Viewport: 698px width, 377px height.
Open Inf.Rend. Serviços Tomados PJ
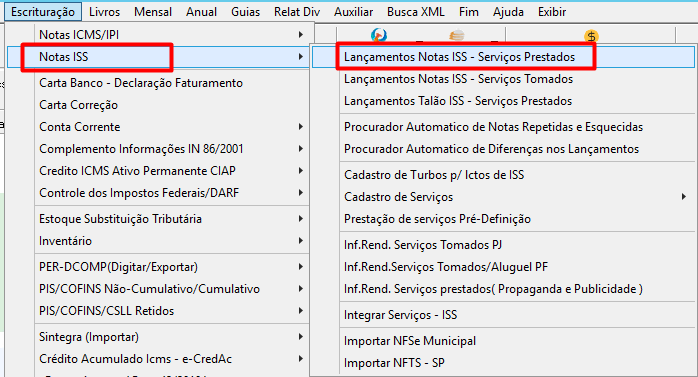[503, 245]
